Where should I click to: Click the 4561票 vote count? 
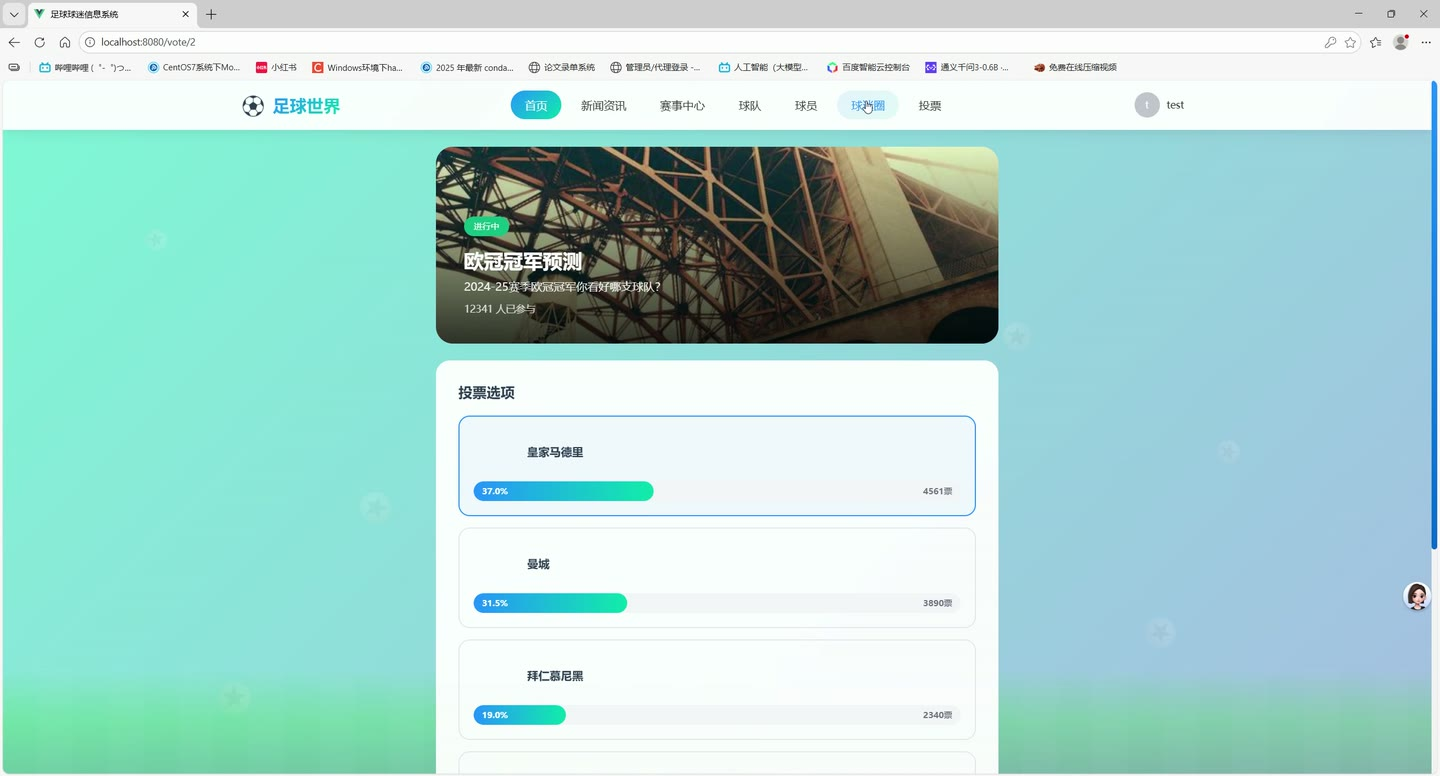(937, 491)
